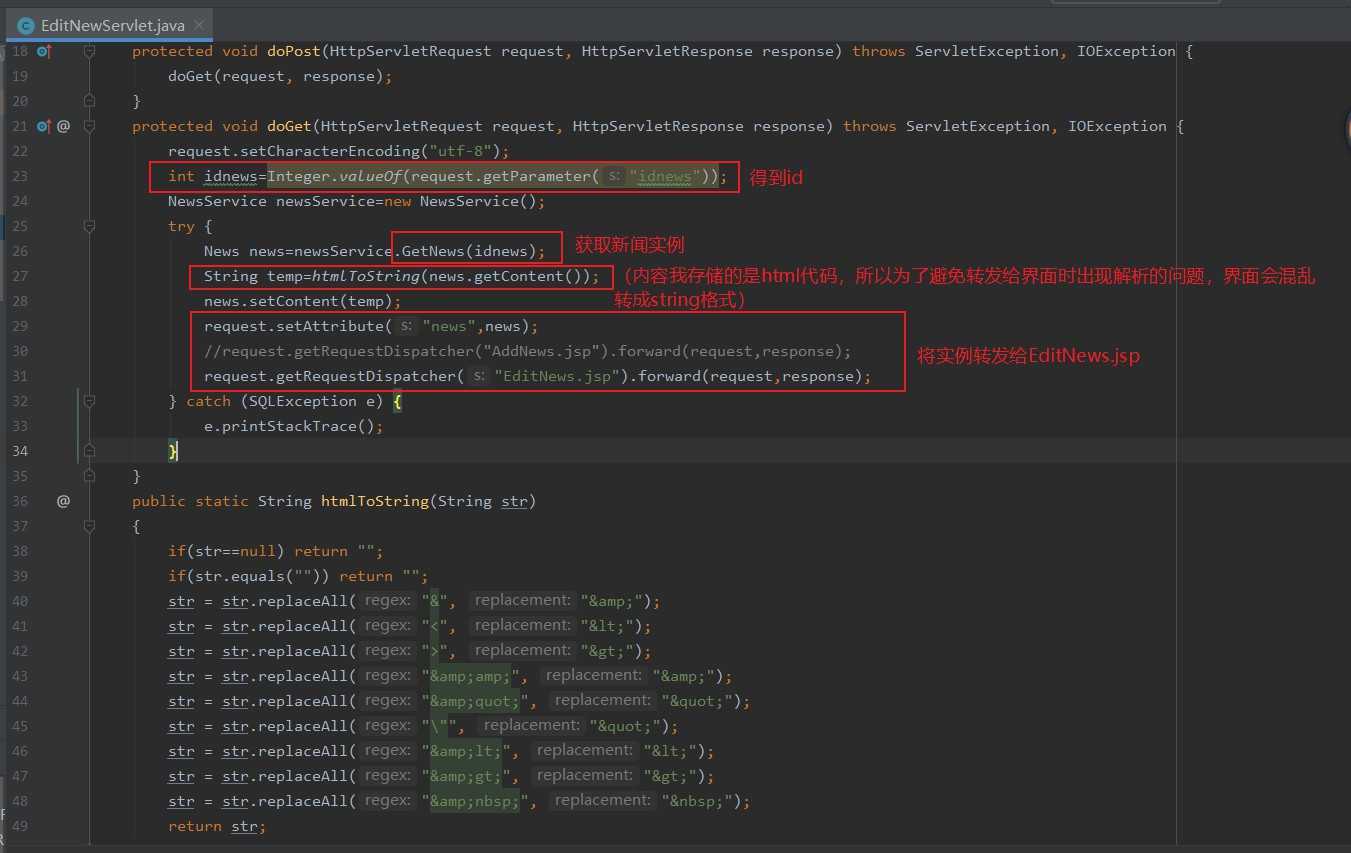Click news.setContent(temp) statement
Screen dimensions: 1351x853
click(302, 301)
